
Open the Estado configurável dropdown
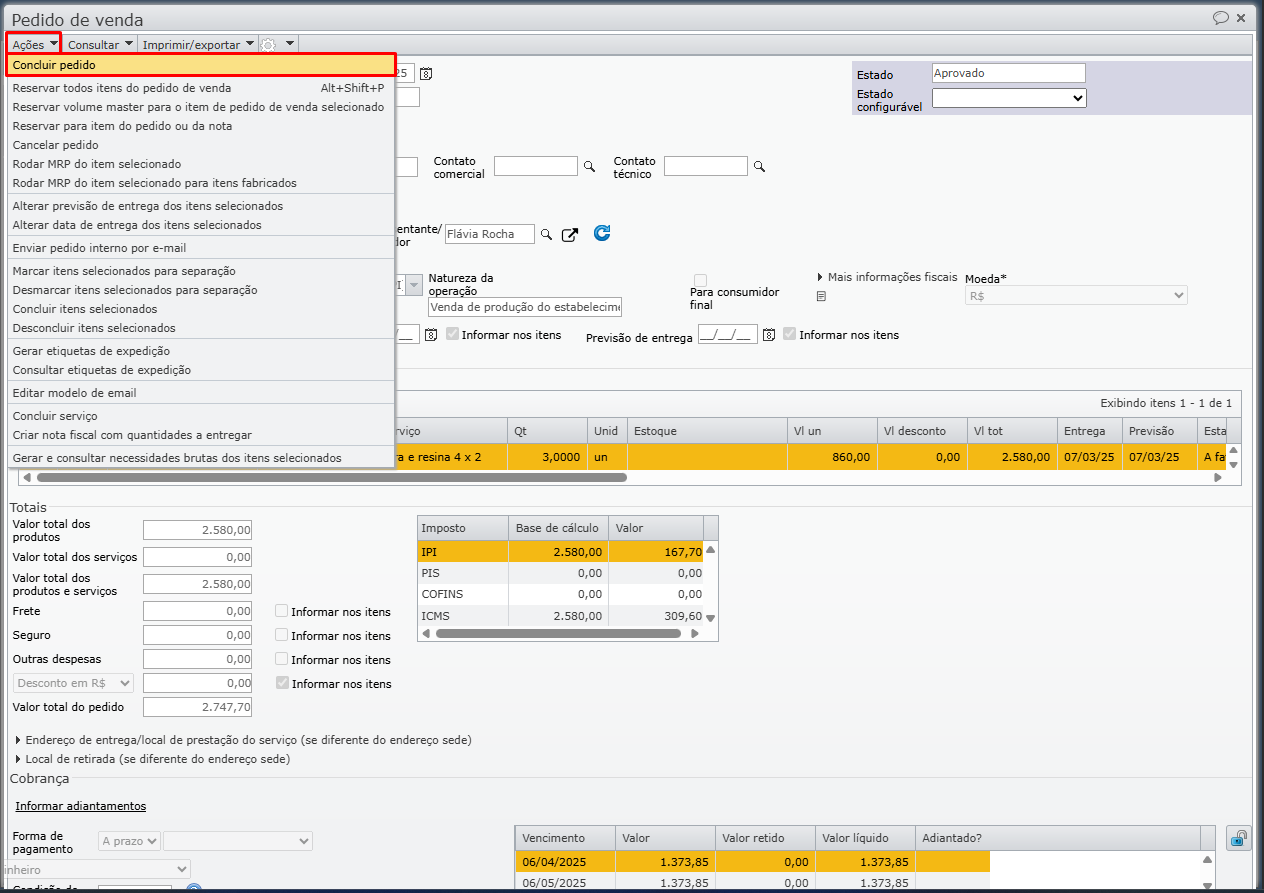(x=1009, y=98)
